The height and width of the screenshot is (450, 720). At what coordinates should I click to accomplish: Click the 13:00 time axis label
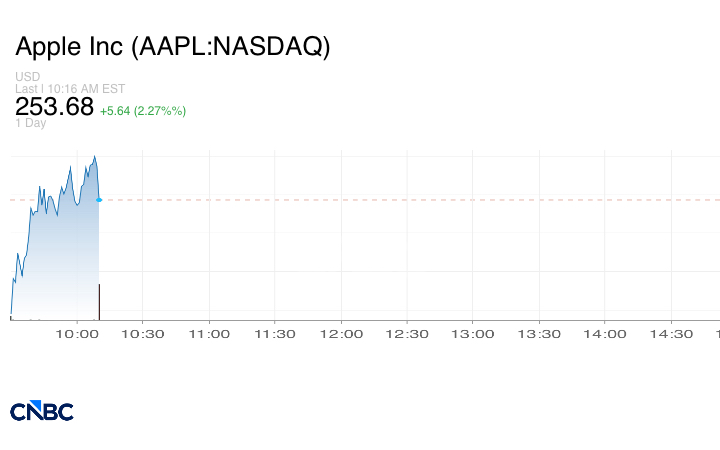473,334
